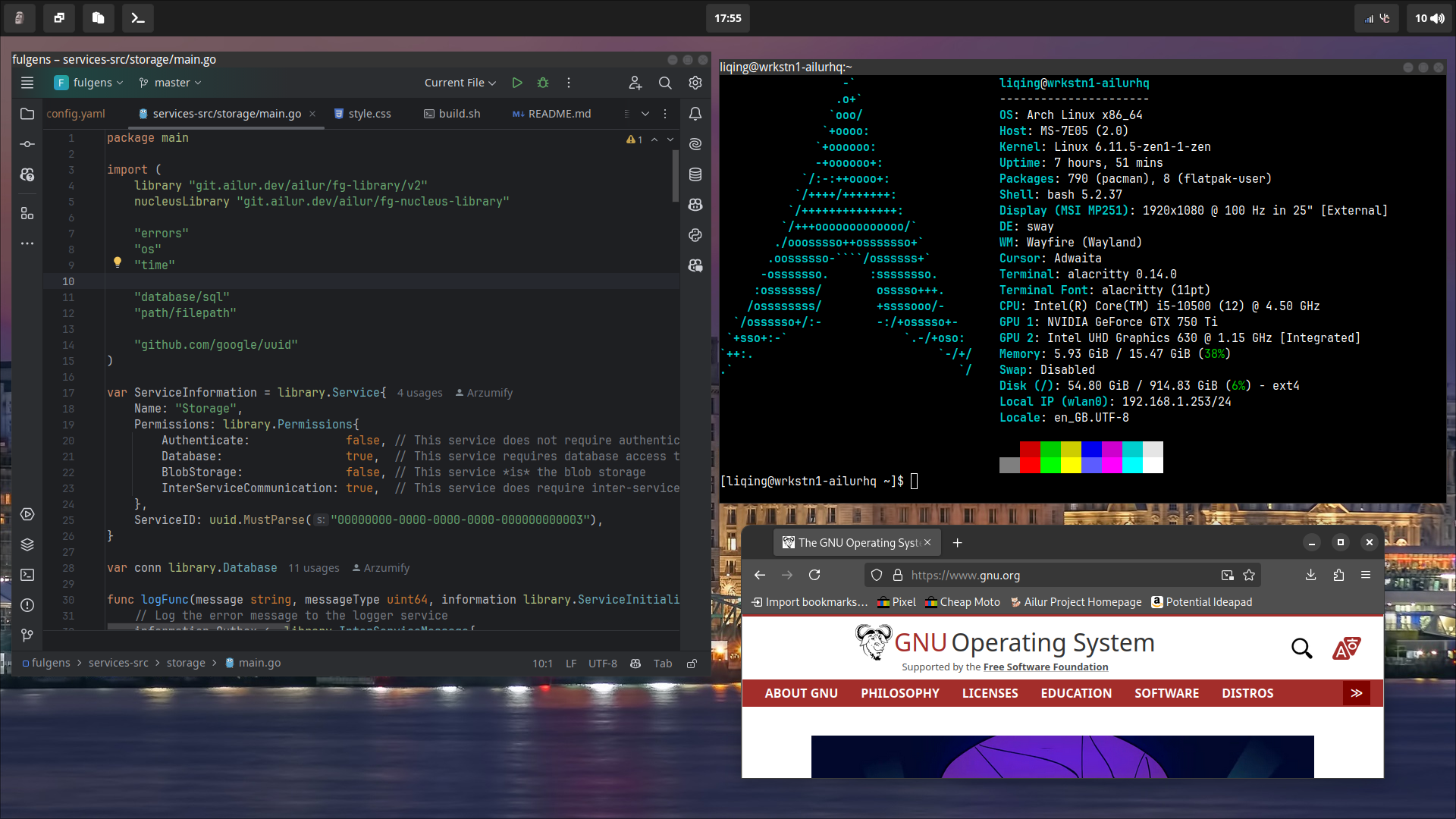
Task: Bookmark gnu.org with the star icon
Action: (x=1249, y=575)
